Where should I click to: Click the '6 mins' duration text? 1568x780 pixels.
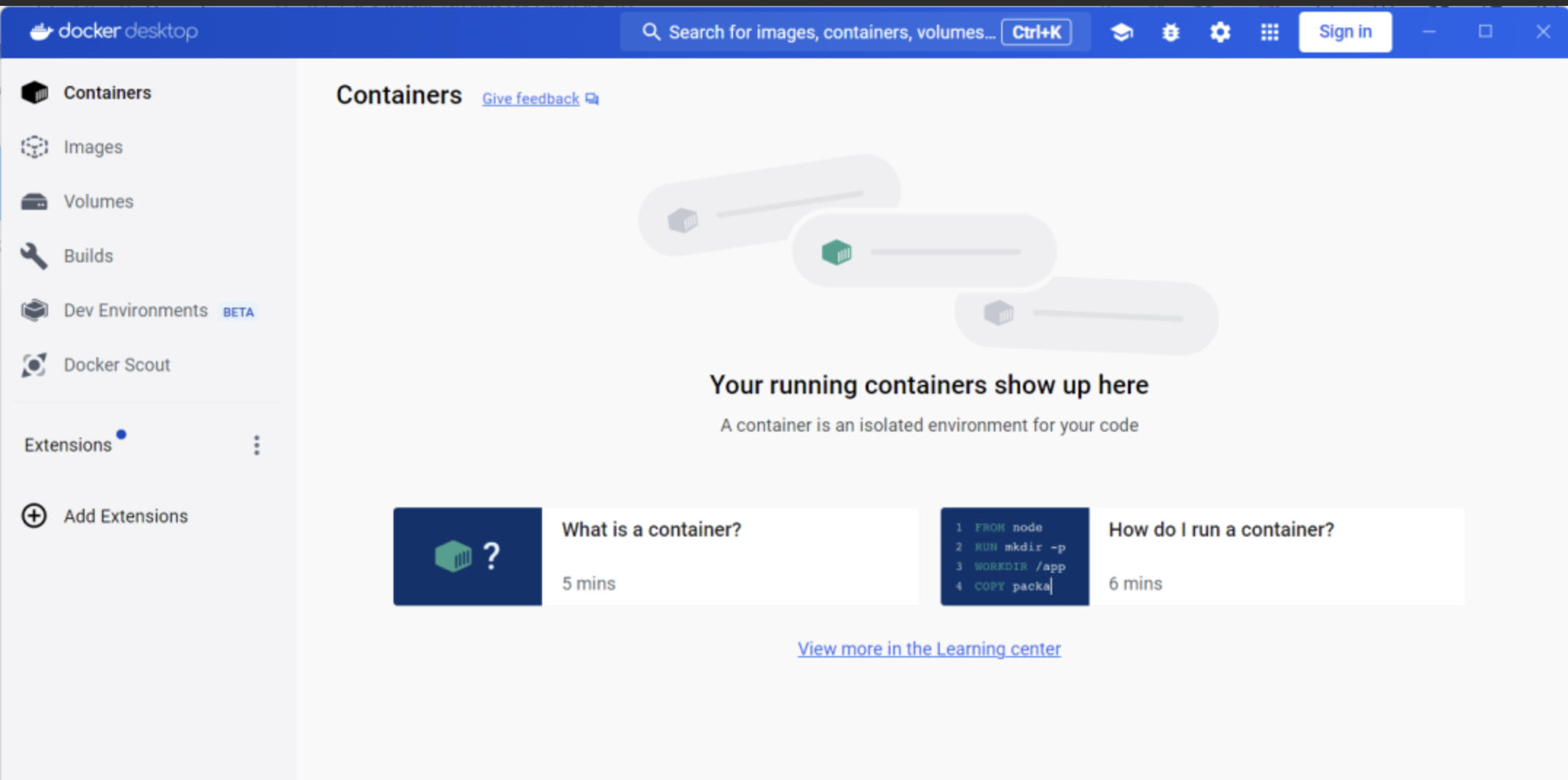[1135, 584]
